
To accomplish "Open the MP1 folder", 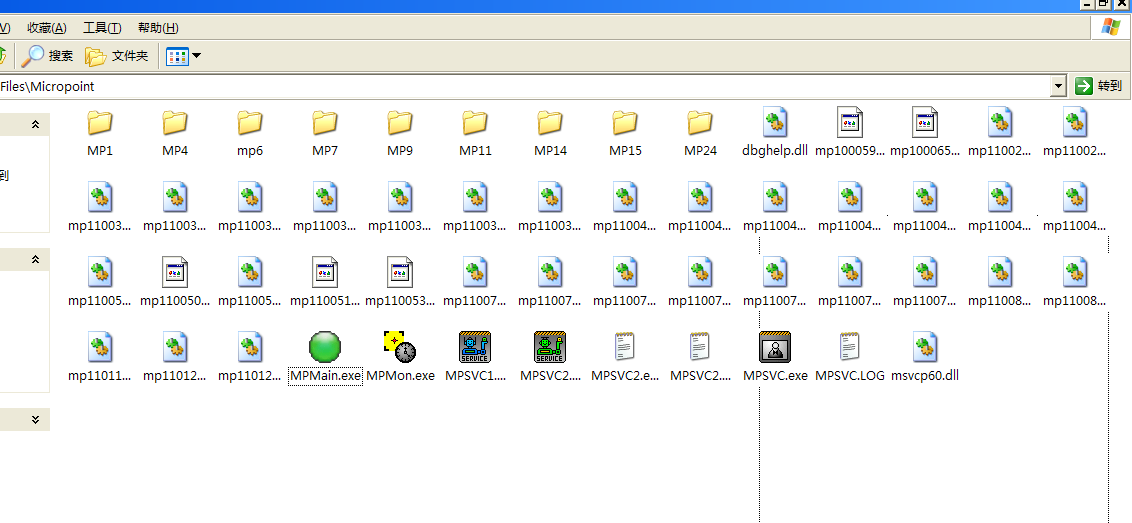I will click(100, 123).
